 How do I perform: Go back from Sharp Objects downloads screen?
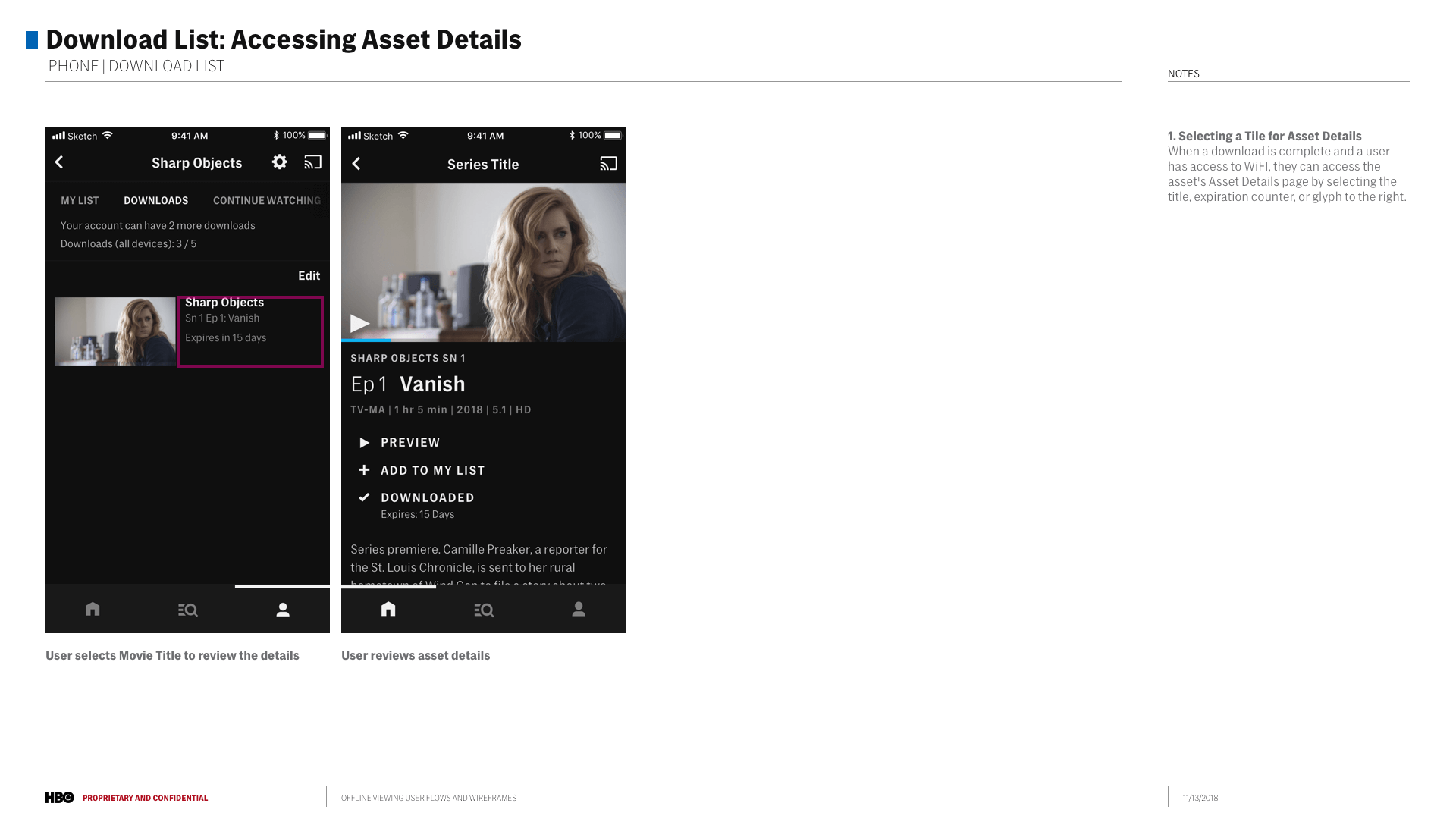59,162
